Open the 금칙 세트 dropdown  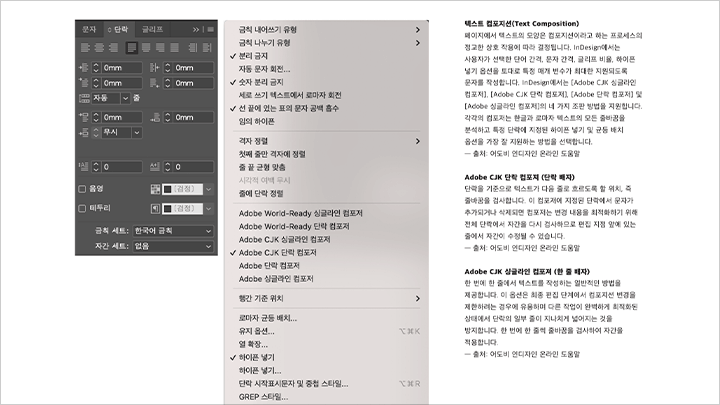point(173,231)
